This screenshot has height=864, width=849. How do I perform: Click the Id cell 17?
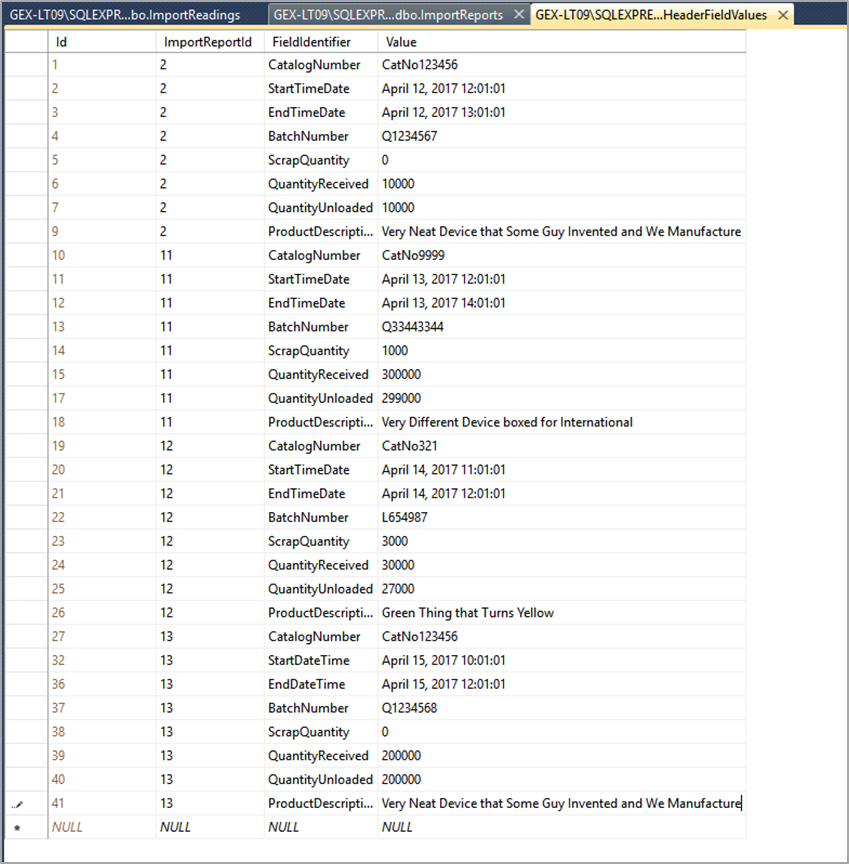[x=102, y=398]
